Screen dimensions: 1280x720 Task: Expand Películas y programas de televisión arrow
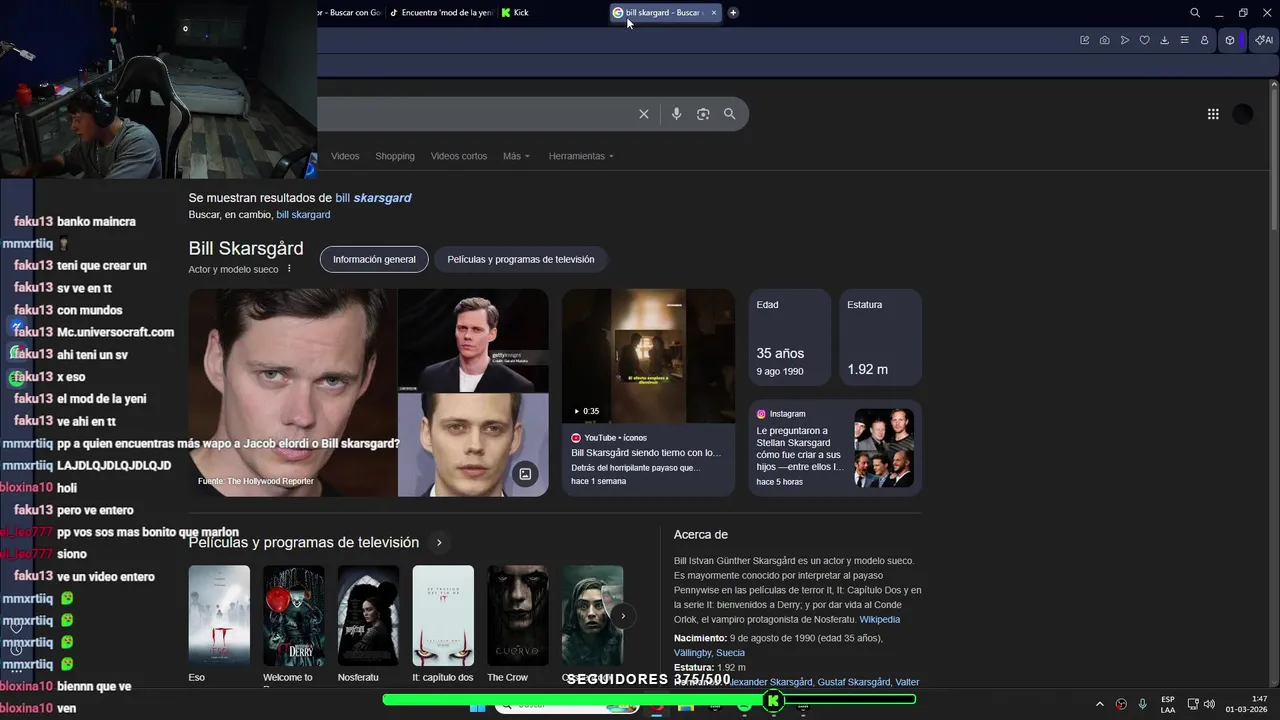[438, 543]
